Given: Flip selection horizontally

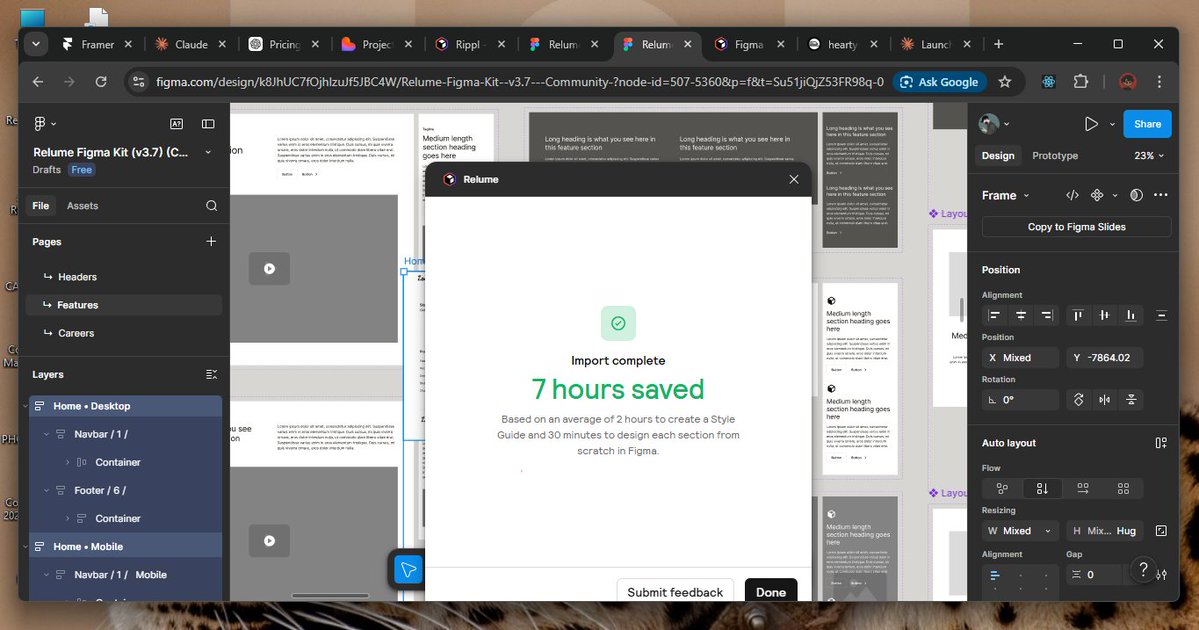Looking at the screenshot, I should [1105, 400].
